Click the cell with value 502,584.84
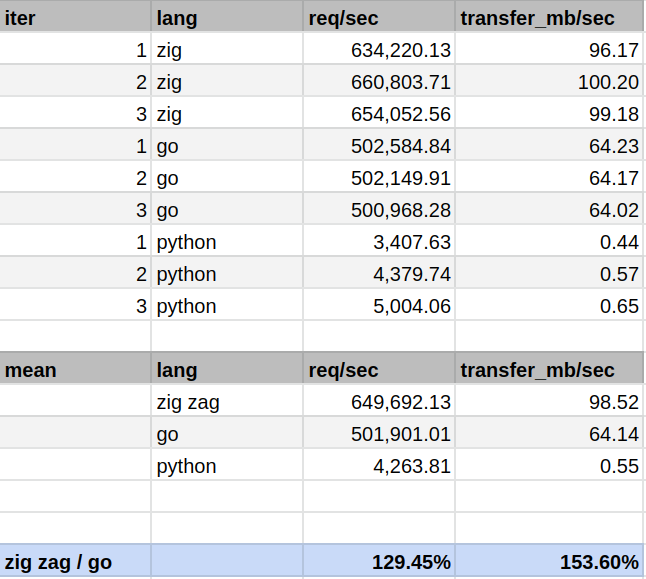Viewport: 646px width, 579px height. tap(378, 146)
